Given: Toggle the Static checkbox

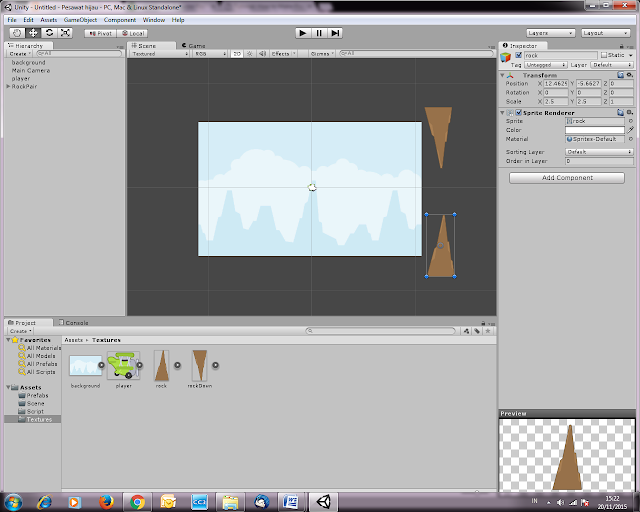Looking at the screenshot, I should click(x=604, y=55).
